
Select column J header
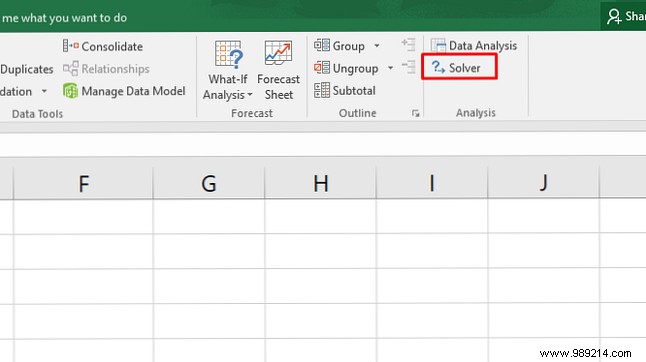coord(543,183)
